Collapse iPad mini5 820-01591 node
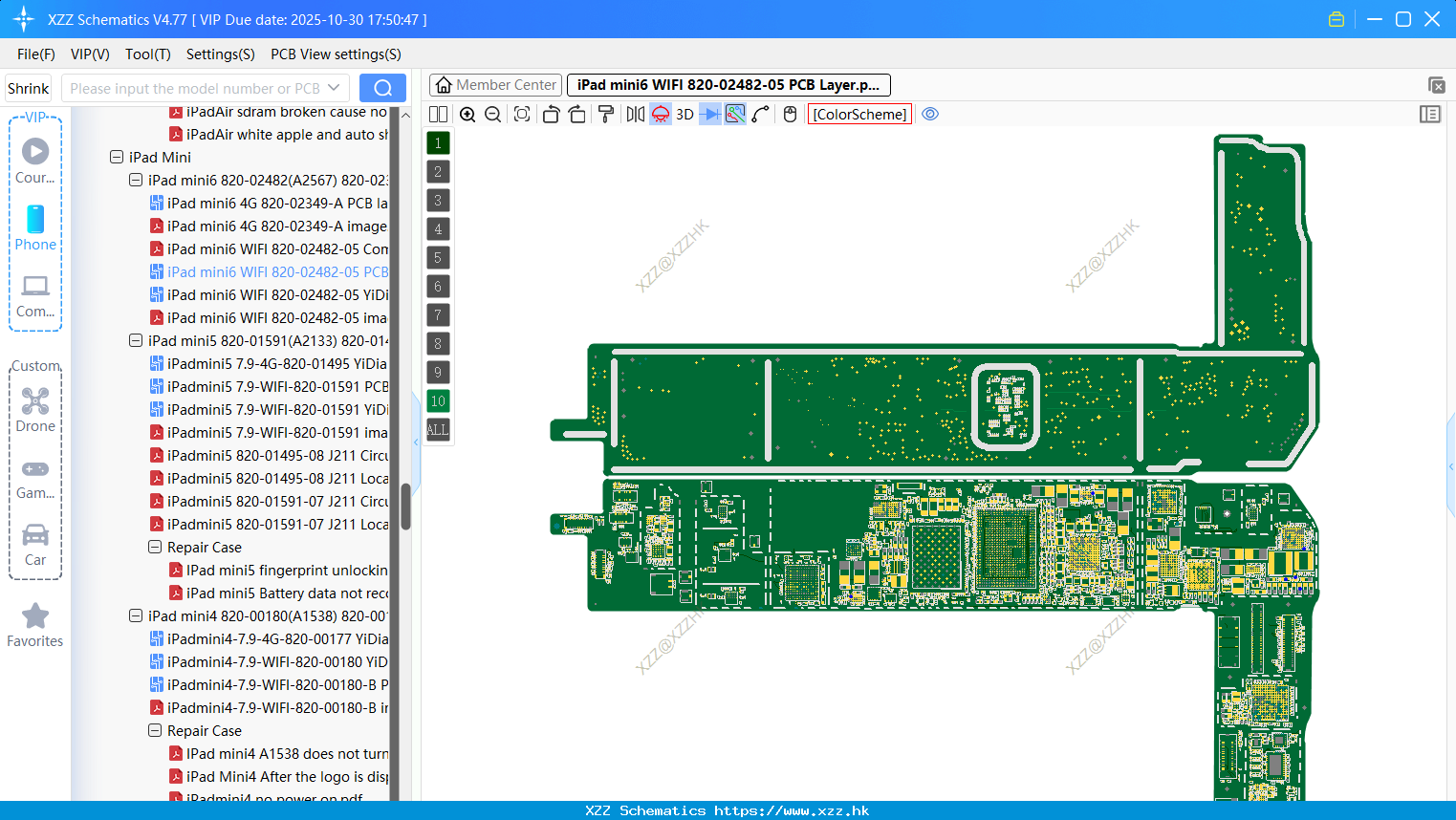This screenshot has height=820, width=1456. pyautogui.click(x=136, y=340)
